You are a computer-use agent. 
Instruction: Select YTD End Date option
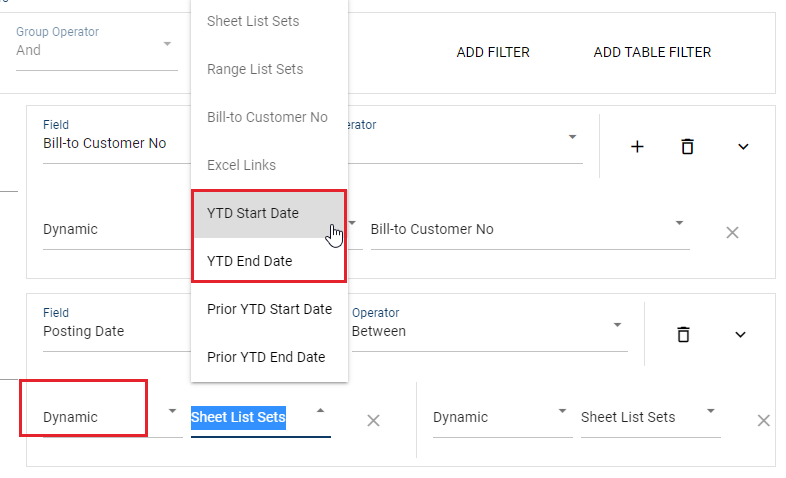pyautogui.click(x=269, y=261)
